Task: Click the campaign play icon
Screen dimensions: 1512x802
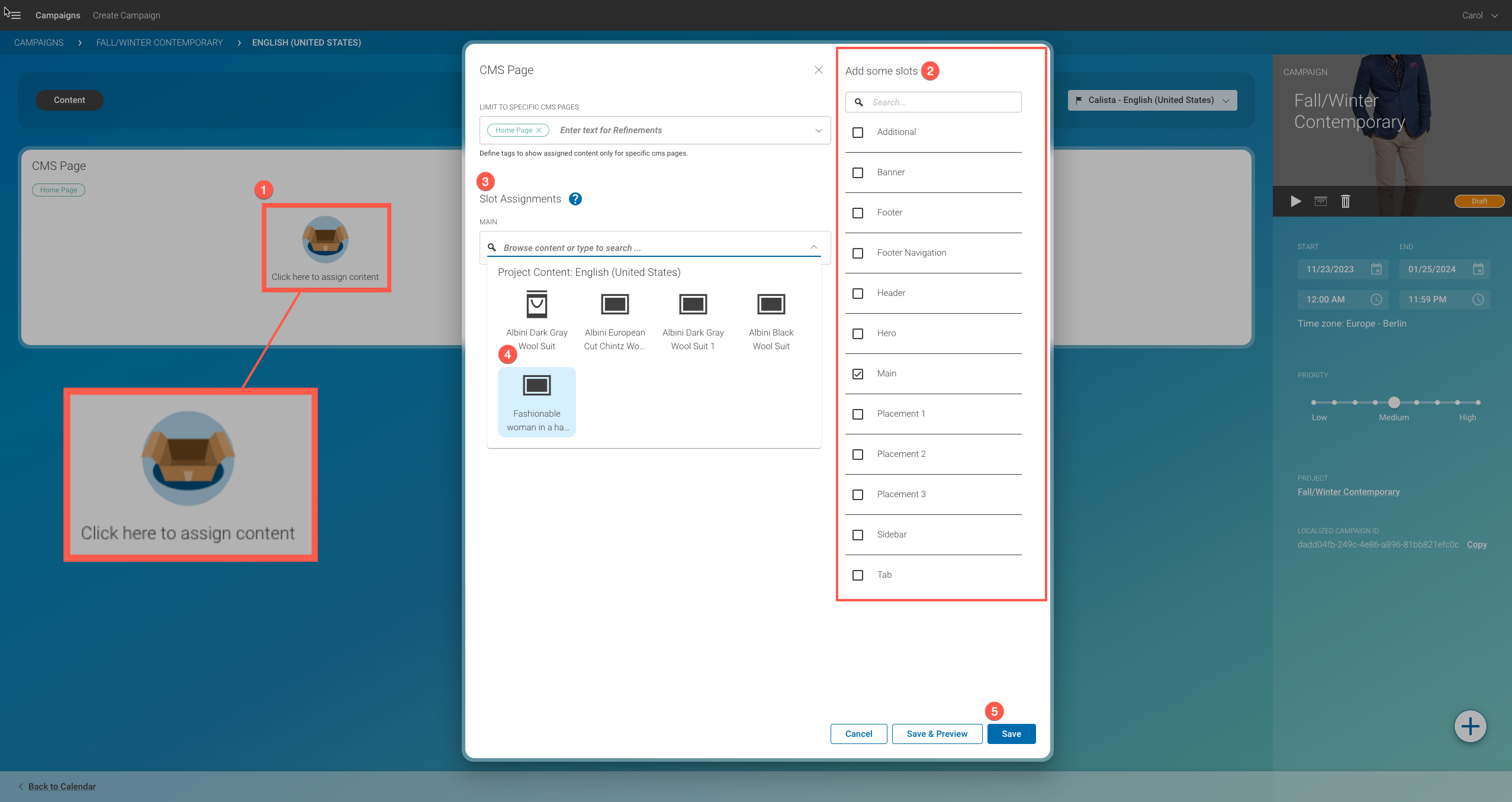Action: (x=1296, y=201)
